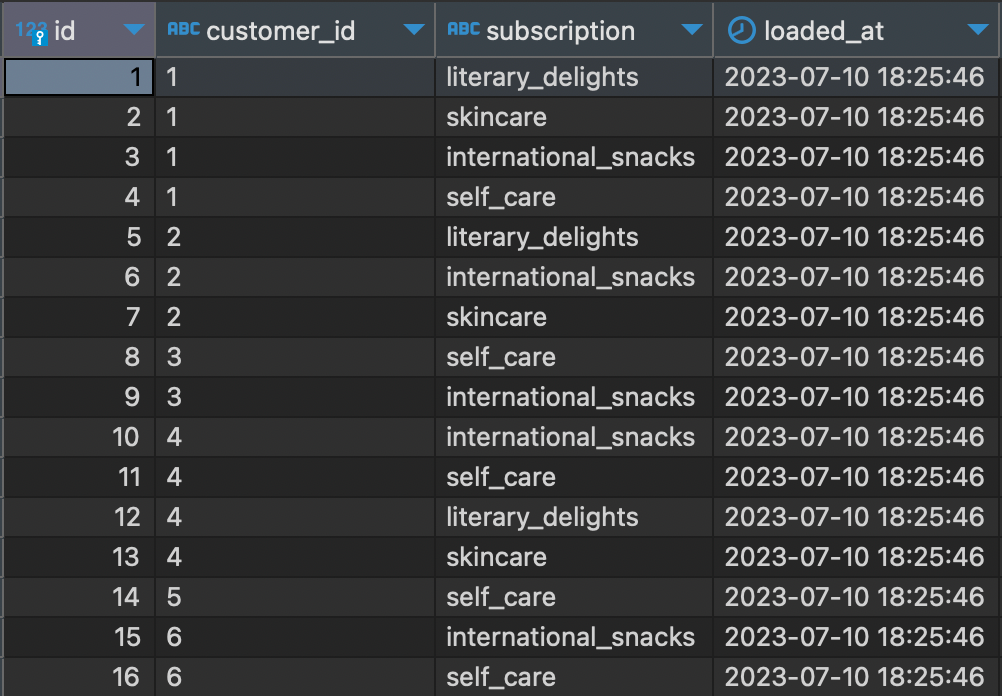Click the customer_id column header text

click(280, 31)
